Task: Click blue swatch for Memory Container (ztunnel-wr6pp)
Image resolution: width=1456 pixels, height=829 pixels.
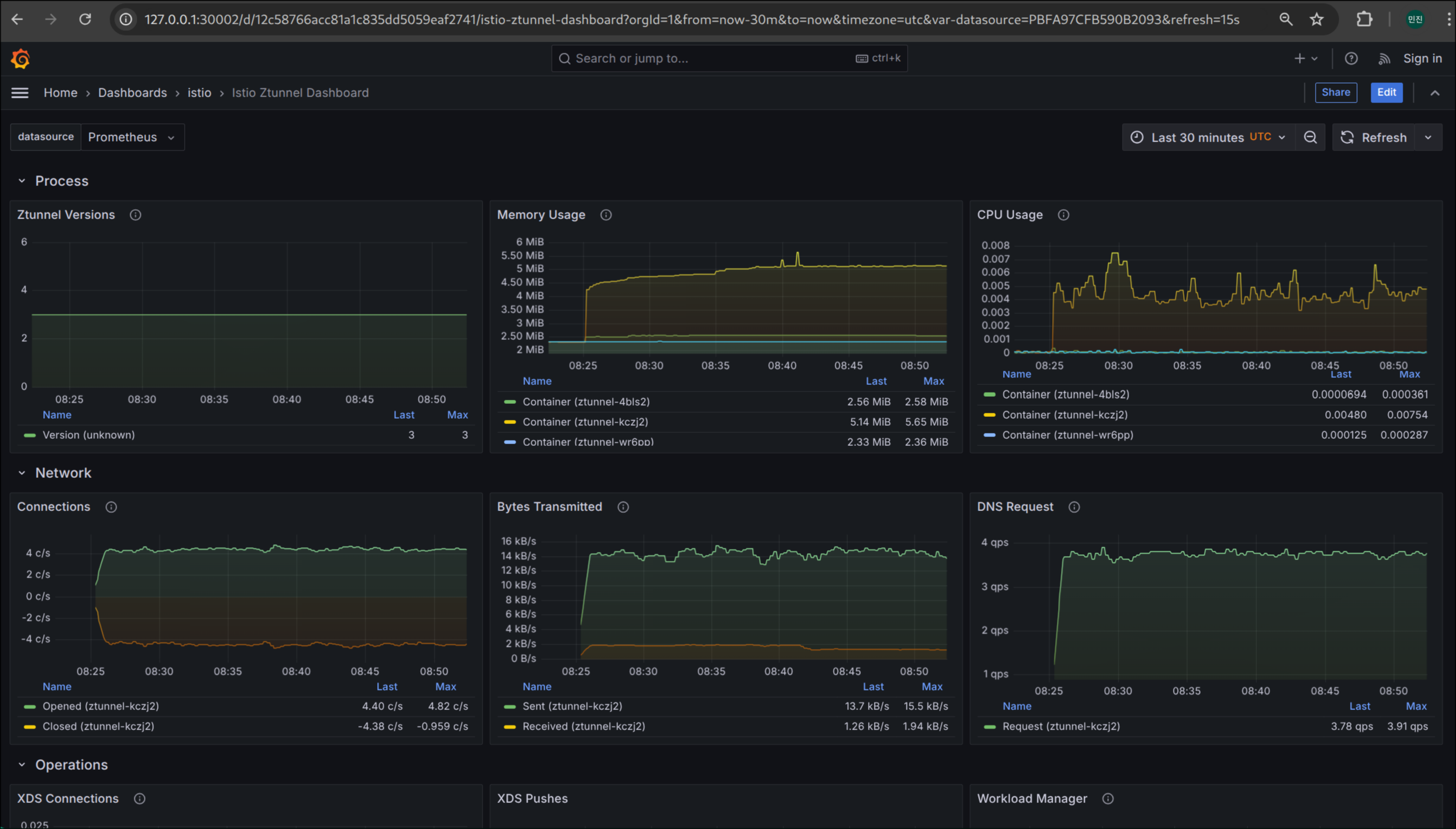Action: click(x=510, y=442)
